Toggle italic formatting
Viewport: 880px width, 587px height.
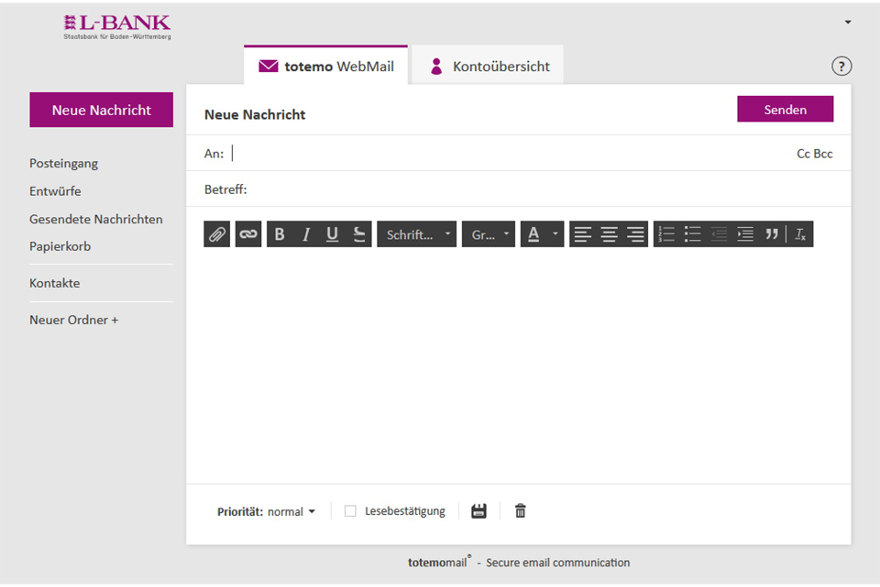pos(306,234)
